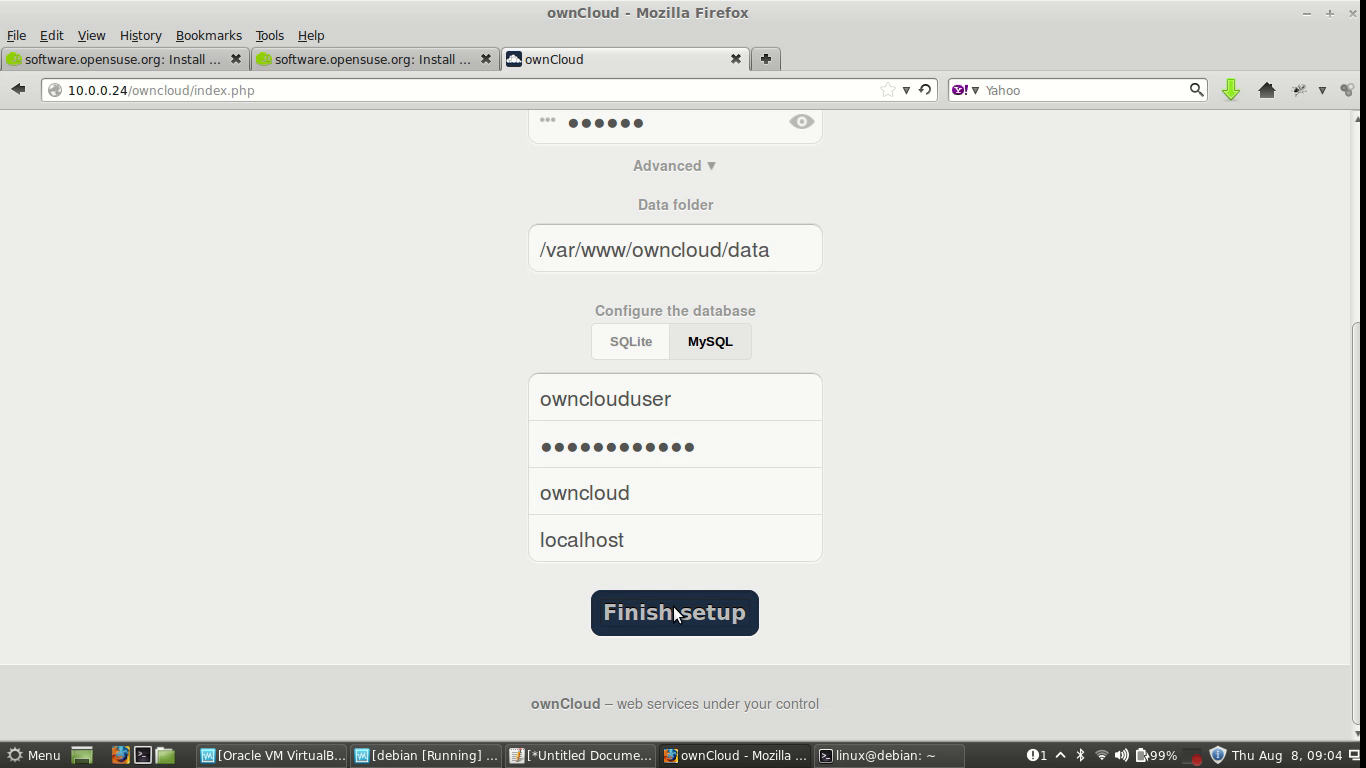Open the Help menu
The height and width of the screenshot is (768, 1366).
pyautogui.click(x=311, y=35)
